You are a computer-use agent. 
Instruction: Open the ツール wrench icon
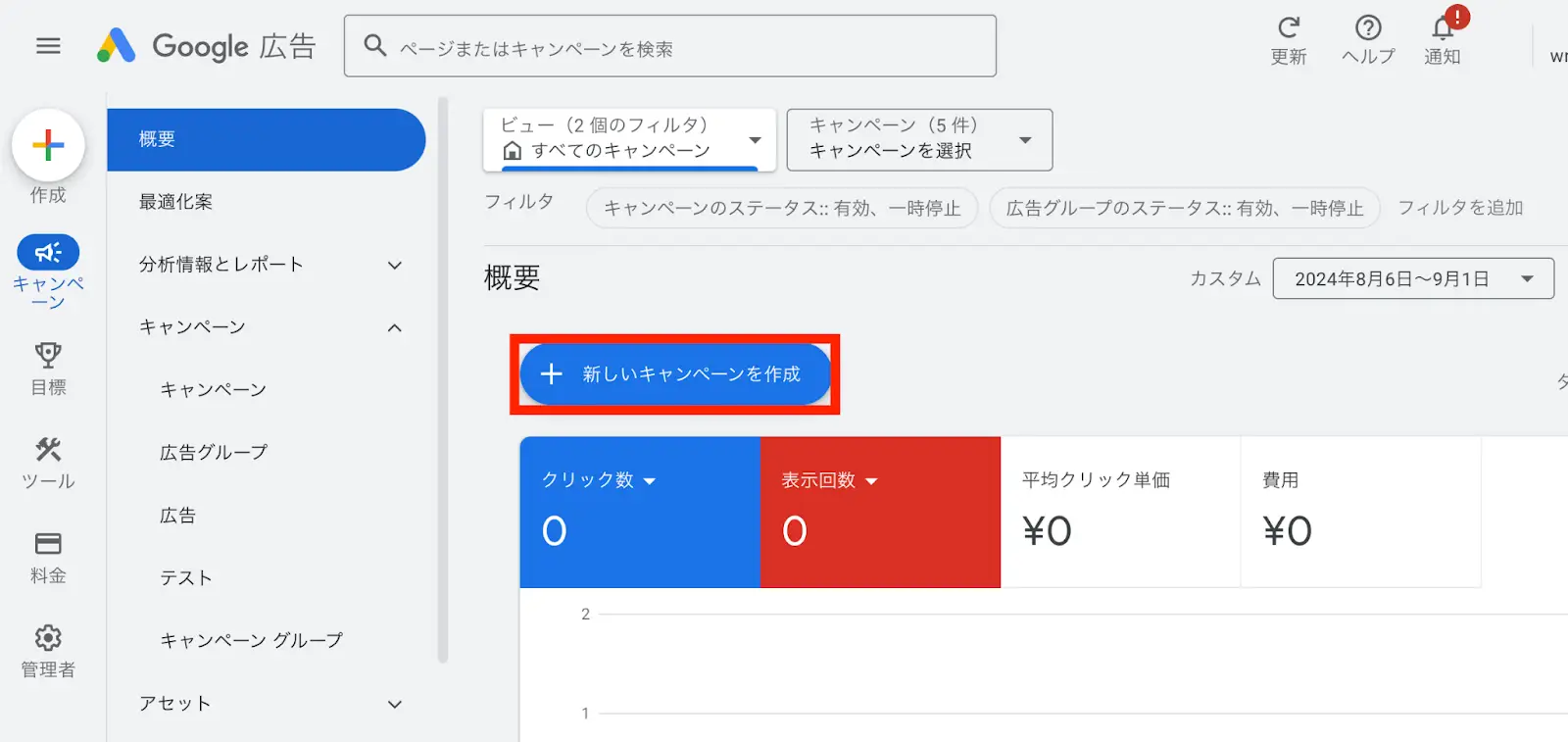(48, 449)
